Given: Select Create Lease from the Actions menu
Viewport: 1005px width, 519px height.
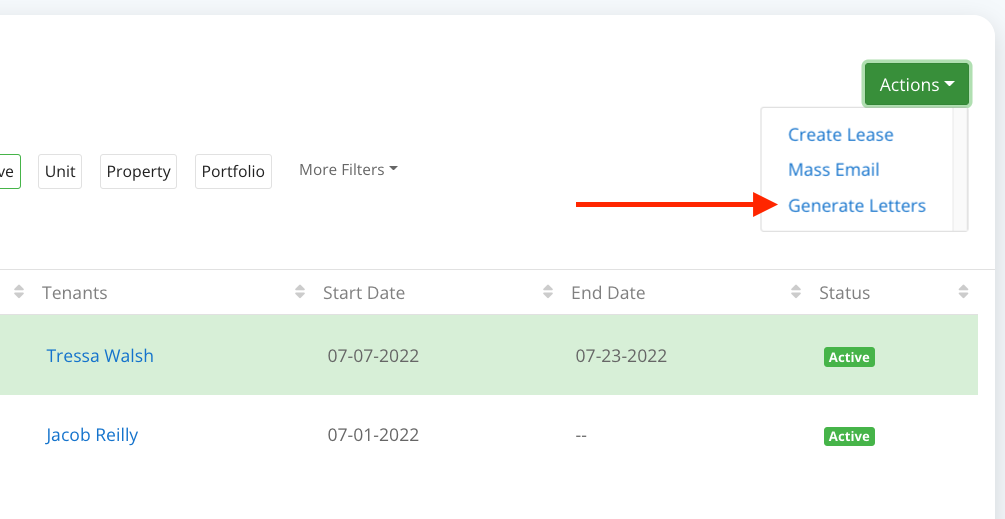Looking at the screenshot, I should point(840,135).
